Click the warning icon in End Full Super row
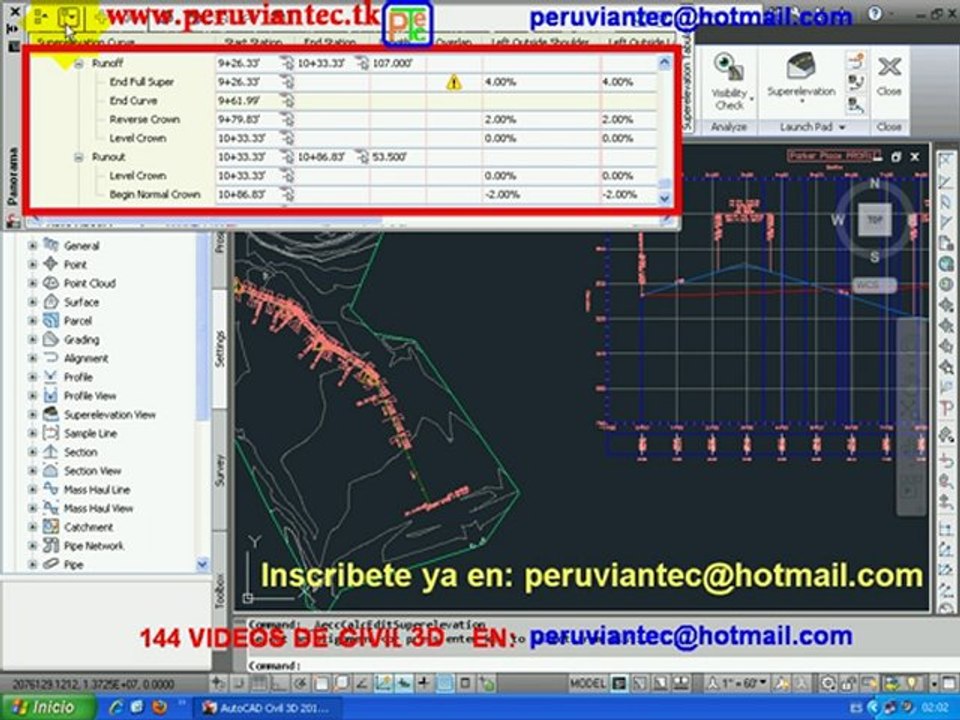The height and width of the screenshot is (720, 960). 454,82
